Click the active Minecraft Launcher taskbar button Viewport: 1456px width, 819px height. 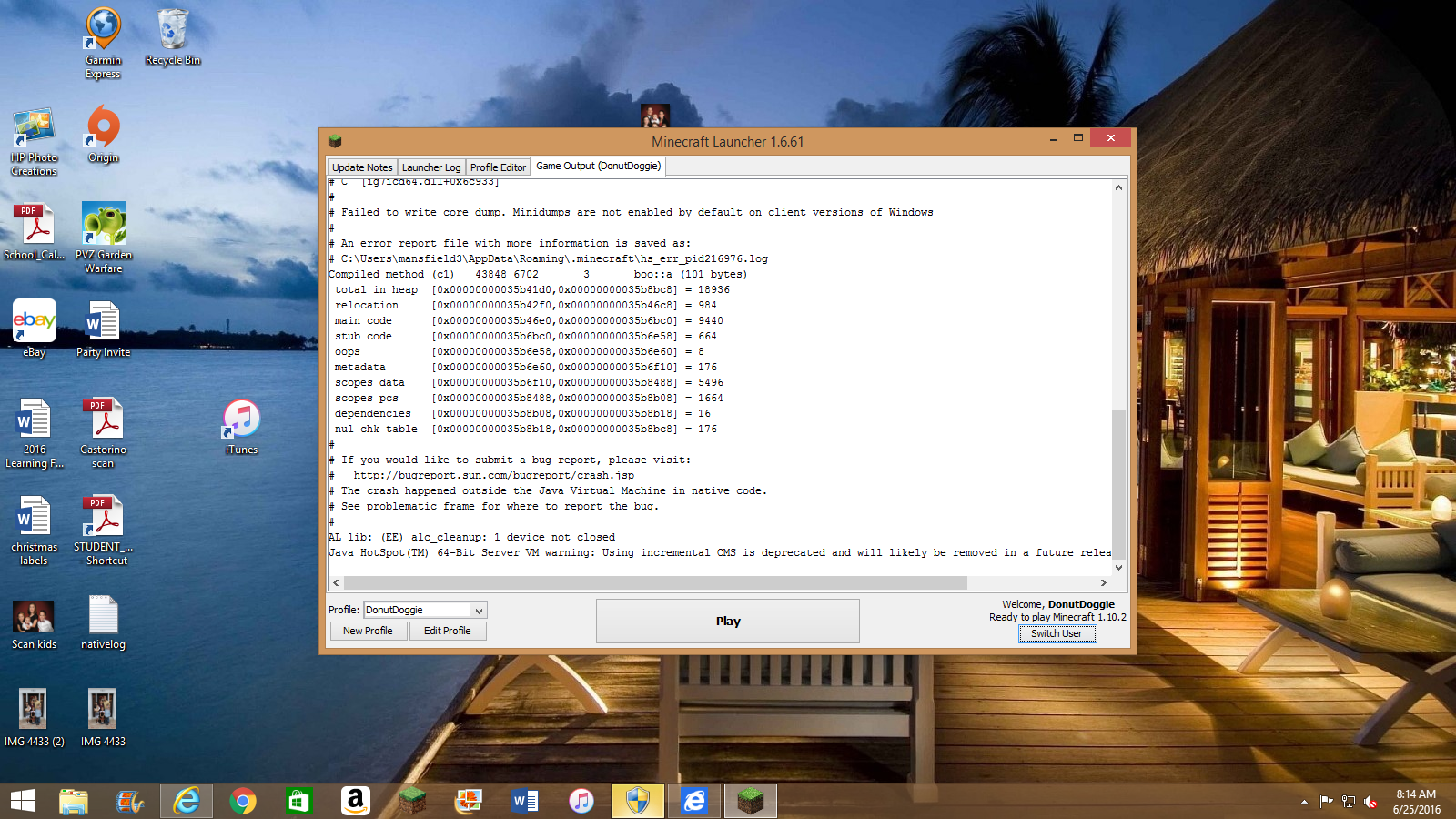pos(751,801)
